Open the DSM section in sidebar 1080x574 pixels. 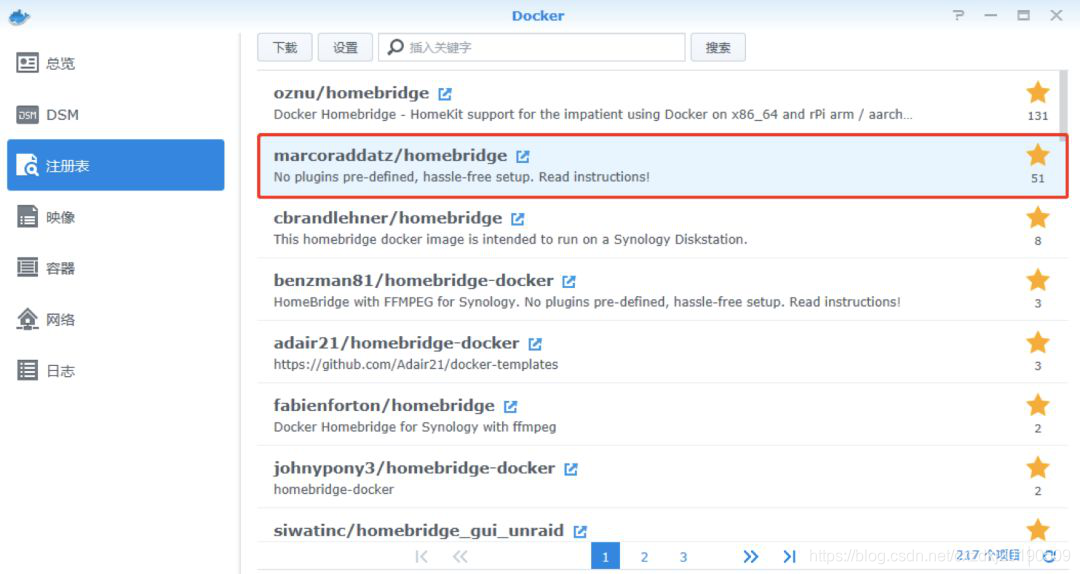pyautogui.click(x=116, y=114)
